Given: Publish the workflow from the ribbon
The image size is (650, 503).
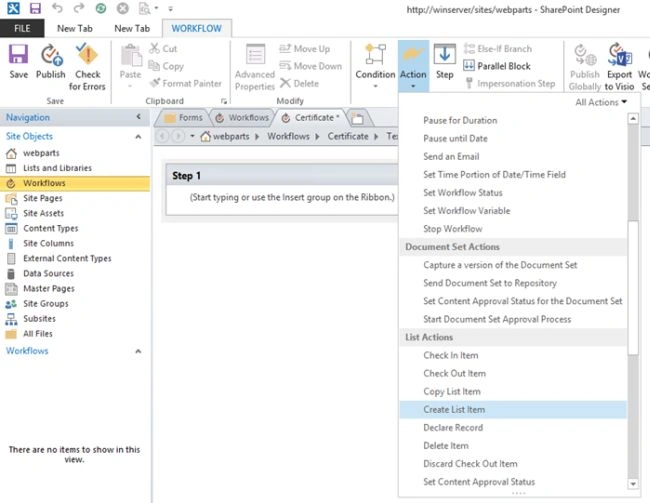Looking at the screenshot, I should coord(51,61).
